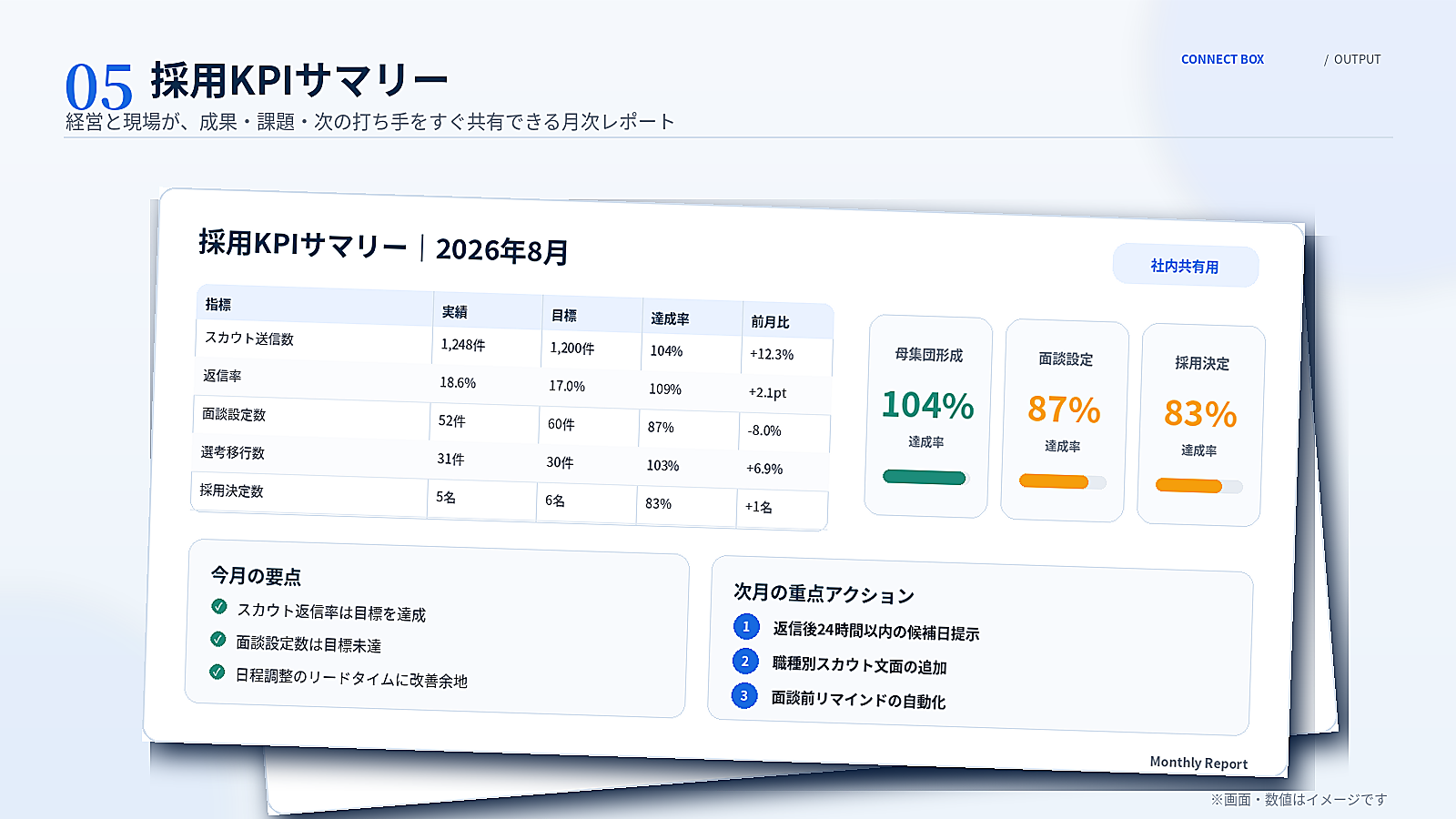
Task: Click the 職種別スカウト文面の追加 action text
Action: click(x=860, y=665)
